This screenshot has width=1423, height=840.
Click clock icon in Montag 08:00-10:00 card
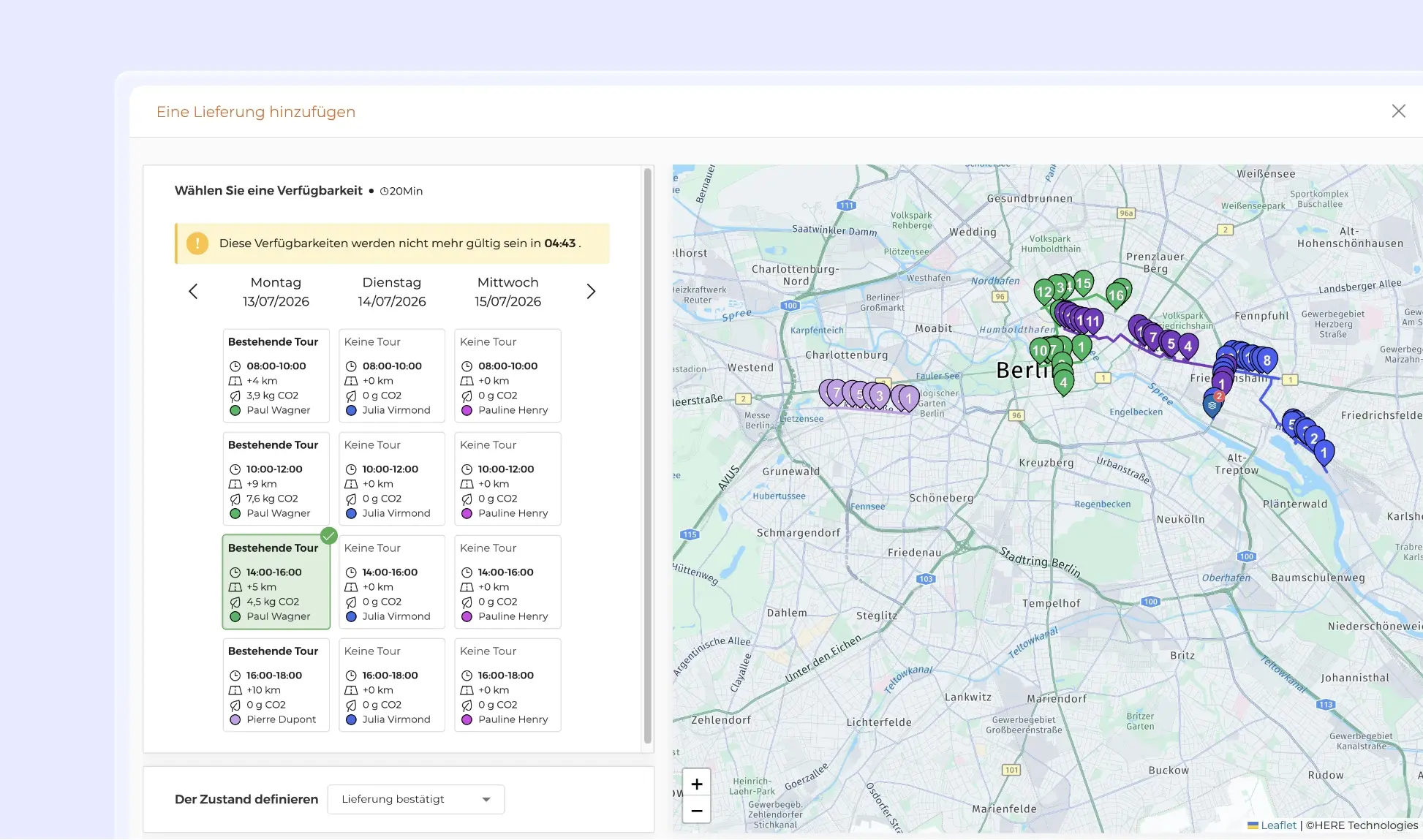235,366
